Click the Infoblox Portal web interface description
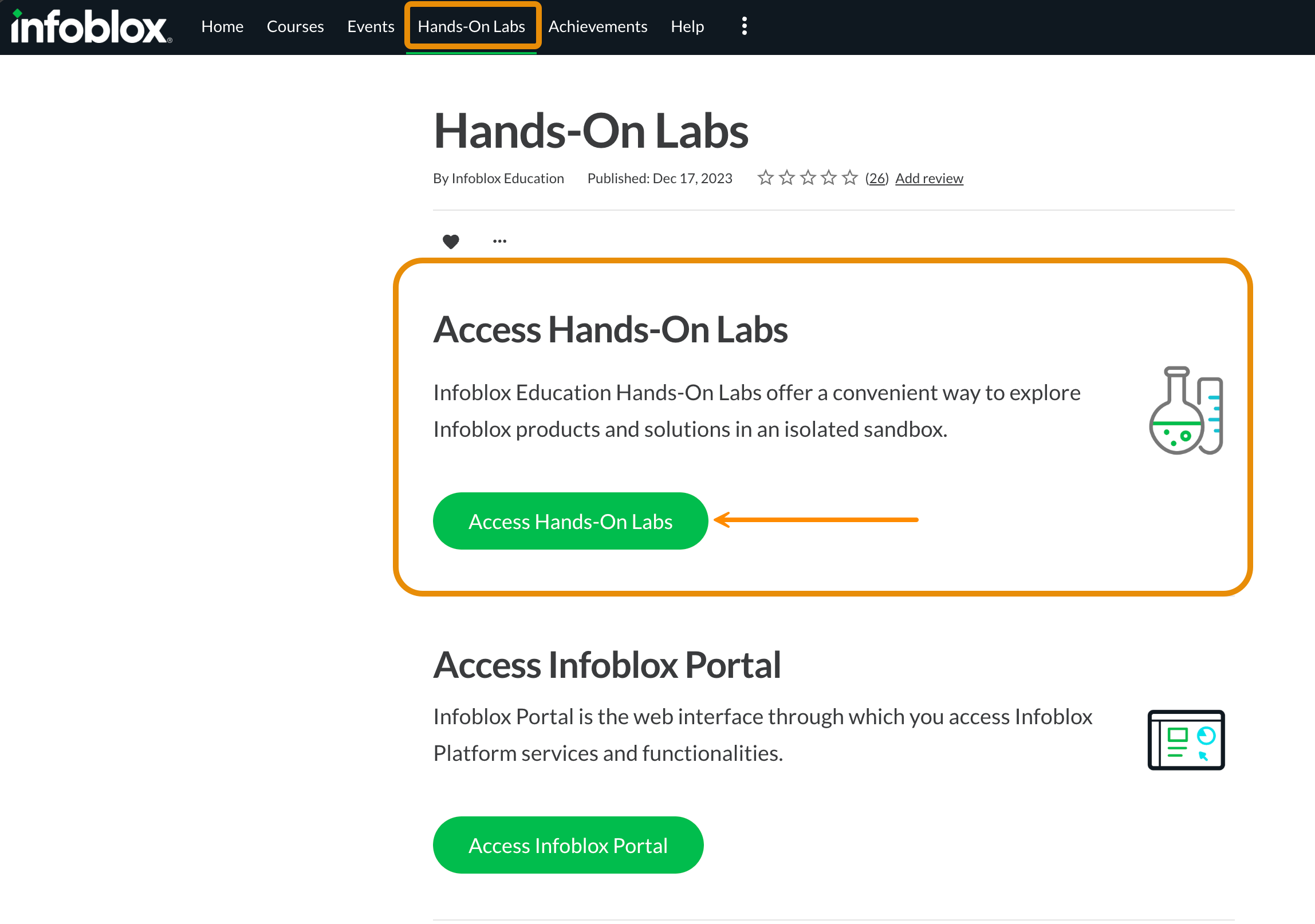The height and width of the screenshot is (924, 1315). click(763, 735)
